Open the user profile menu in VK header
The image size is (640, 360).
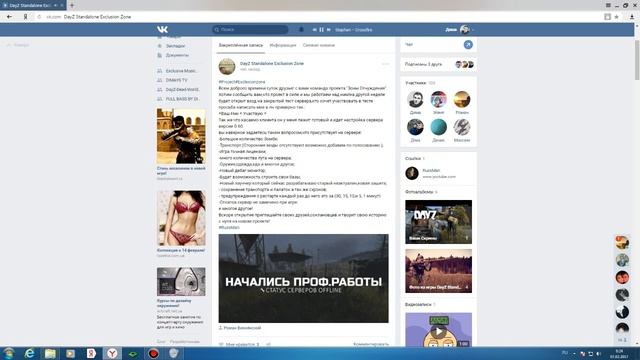pyautogui.click(x=460, y=29)
